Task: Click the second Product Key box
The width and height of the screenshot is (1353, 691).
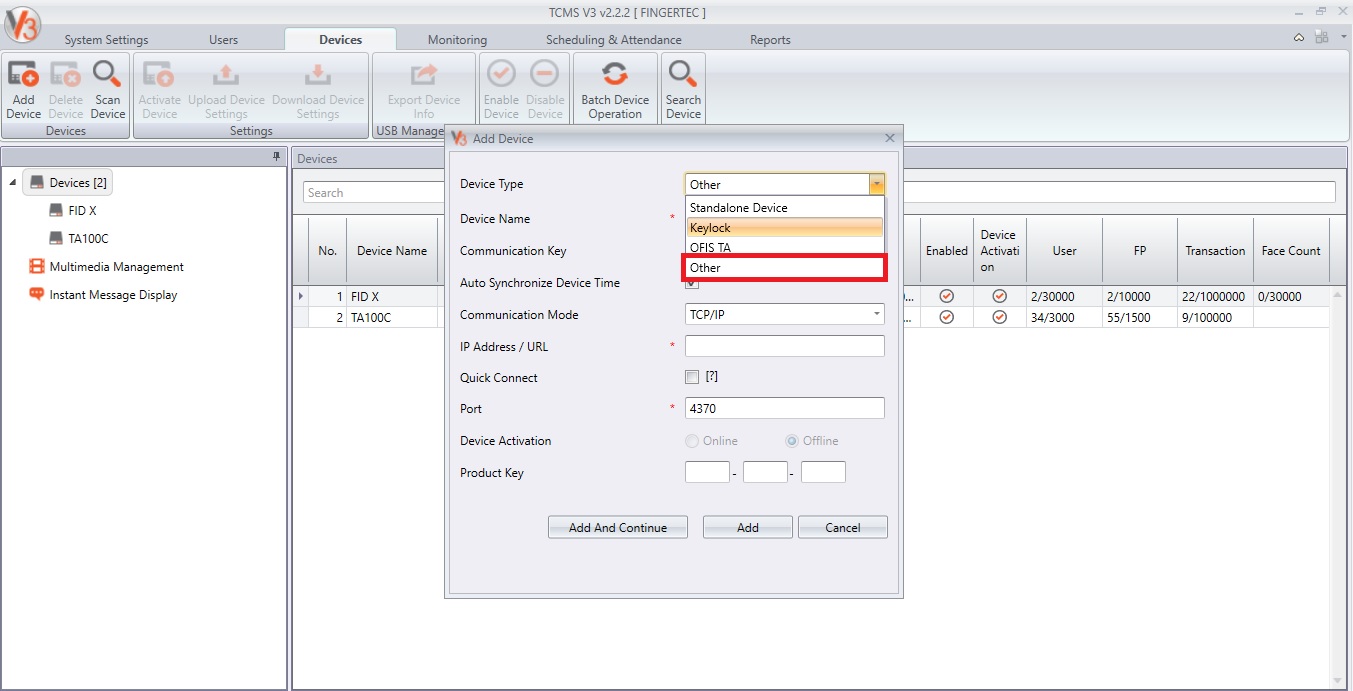Action: 765,472
